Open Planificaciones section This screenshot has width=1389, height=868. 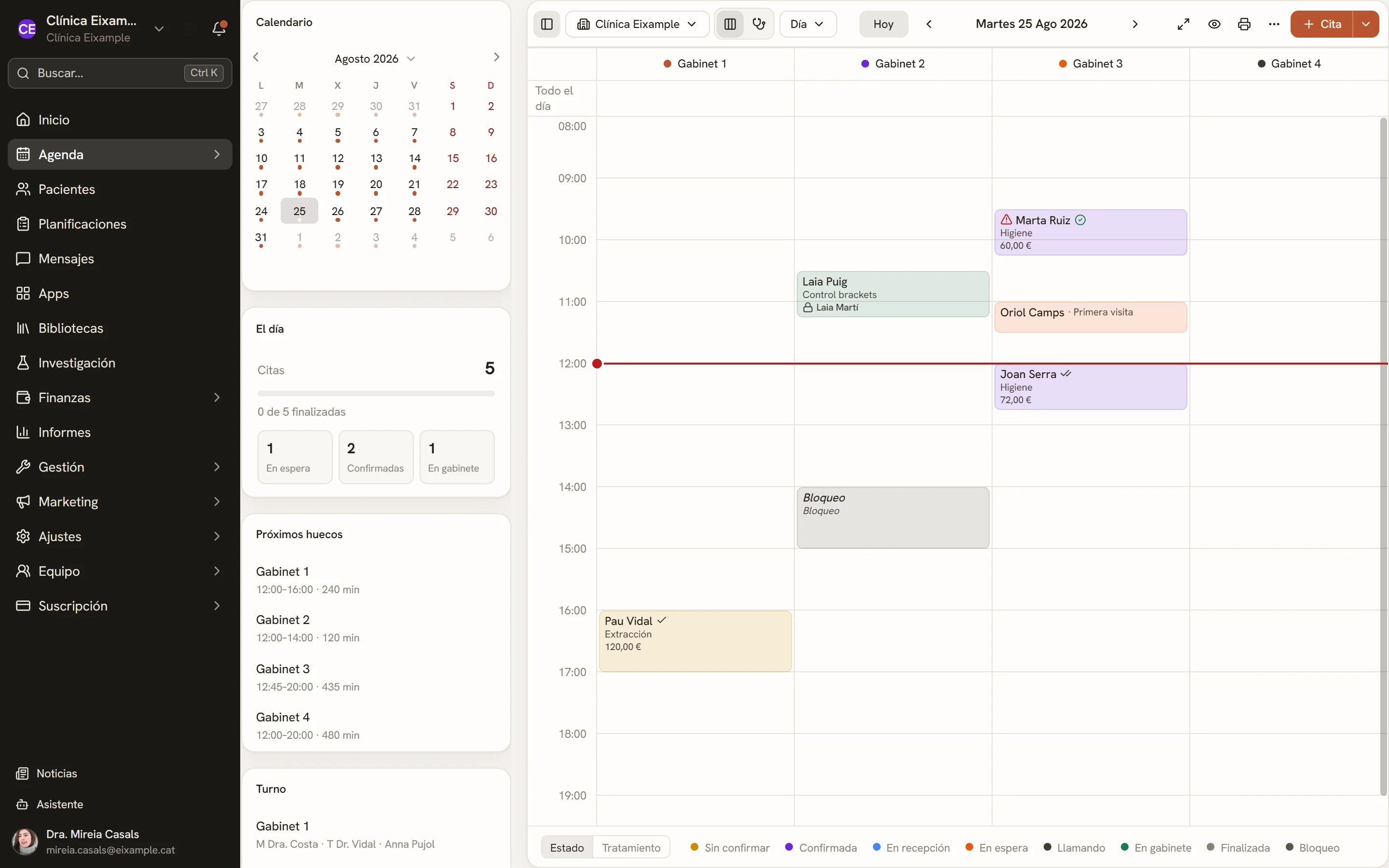(x=120, y=224)
